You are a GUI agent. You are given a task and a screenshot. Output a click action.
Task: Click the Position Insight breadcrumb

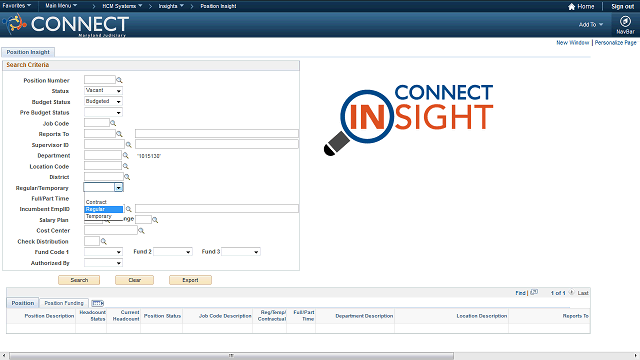click(218, 6)
